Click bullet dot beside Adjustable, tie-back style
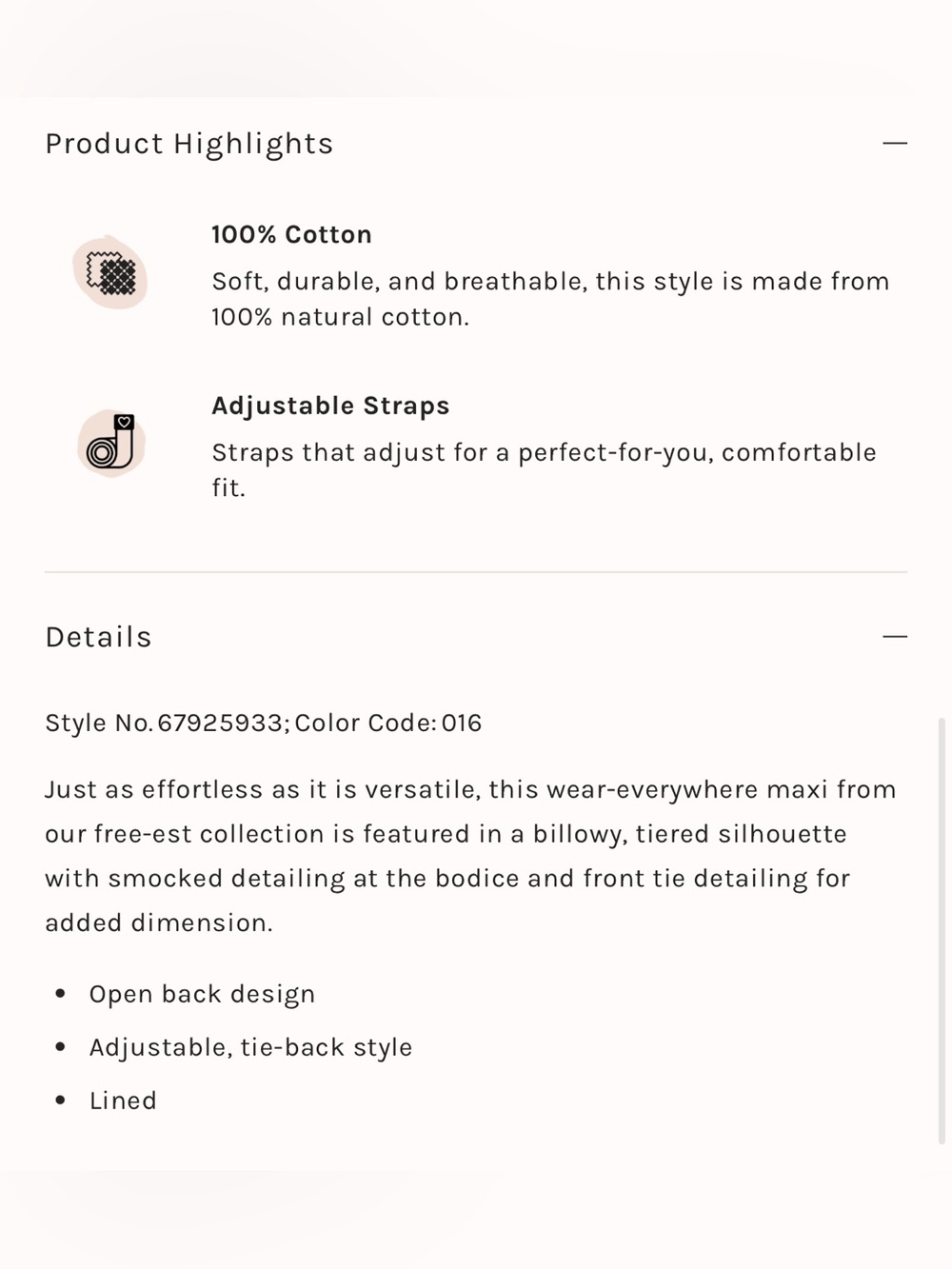The height and width of the screenshot is (1269, 952). tap(61, 1047)
